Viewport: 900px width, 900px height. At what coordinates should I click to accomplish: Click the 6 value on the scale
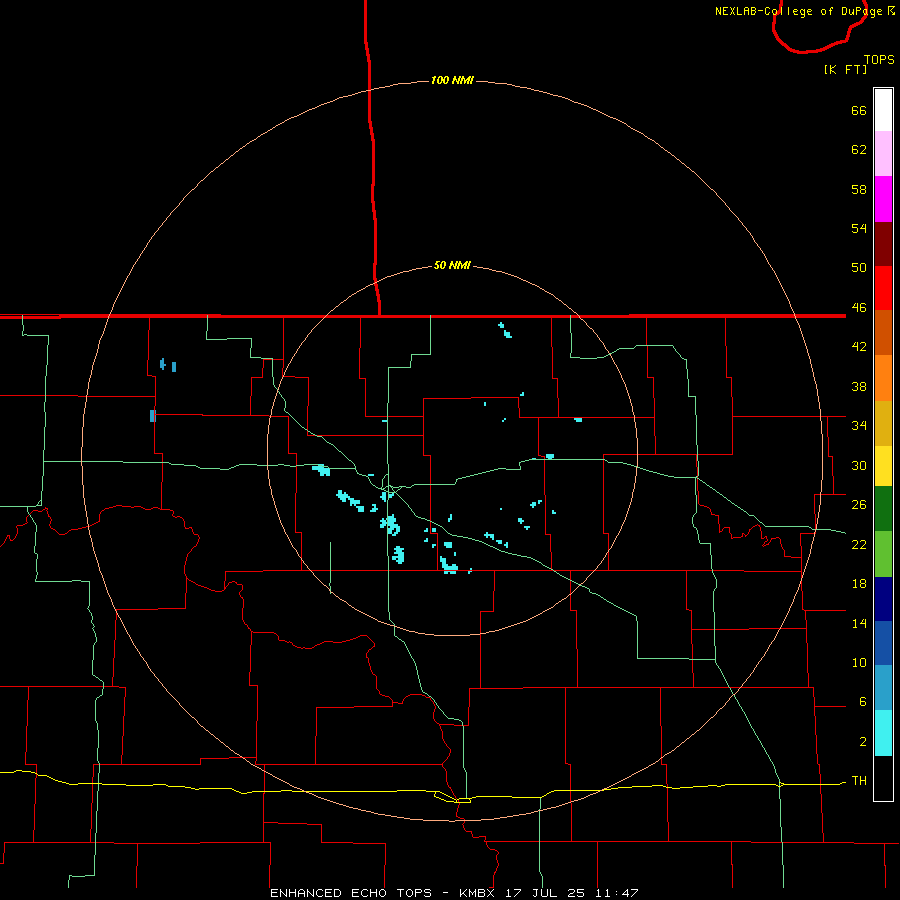[x=863, y=702]
